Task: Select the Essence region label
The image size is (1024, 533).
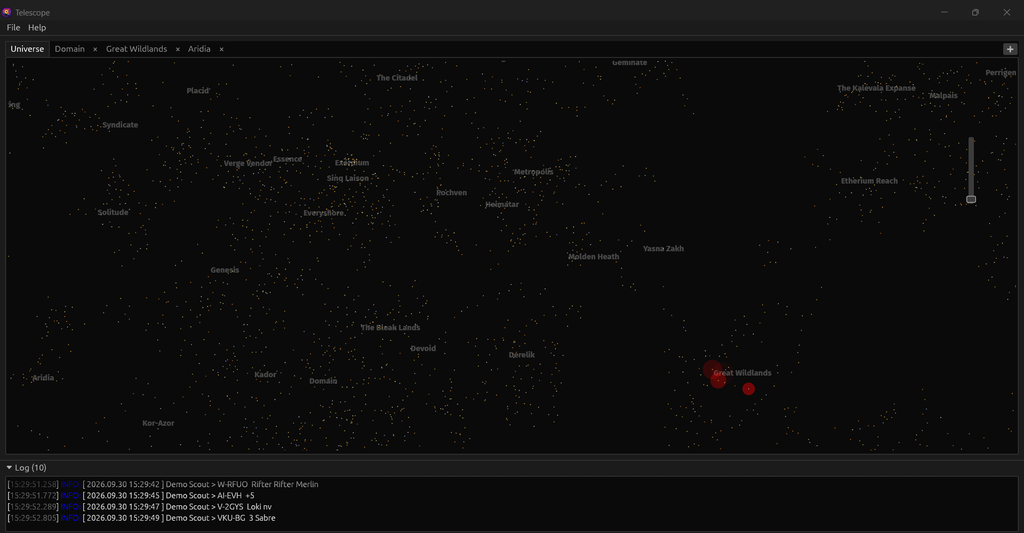Action: (287, 159)
